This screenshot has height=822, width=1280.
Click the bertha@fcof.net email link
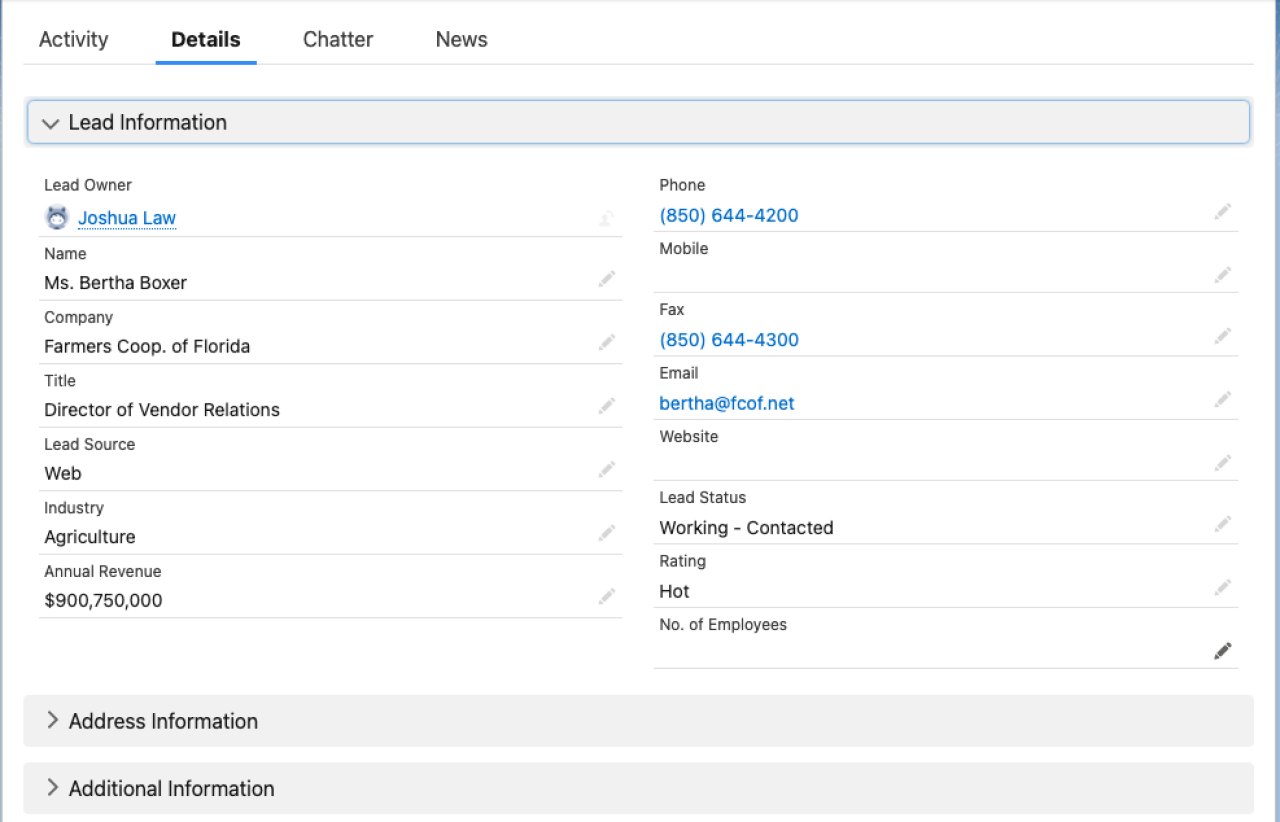[x=727, y=404]
